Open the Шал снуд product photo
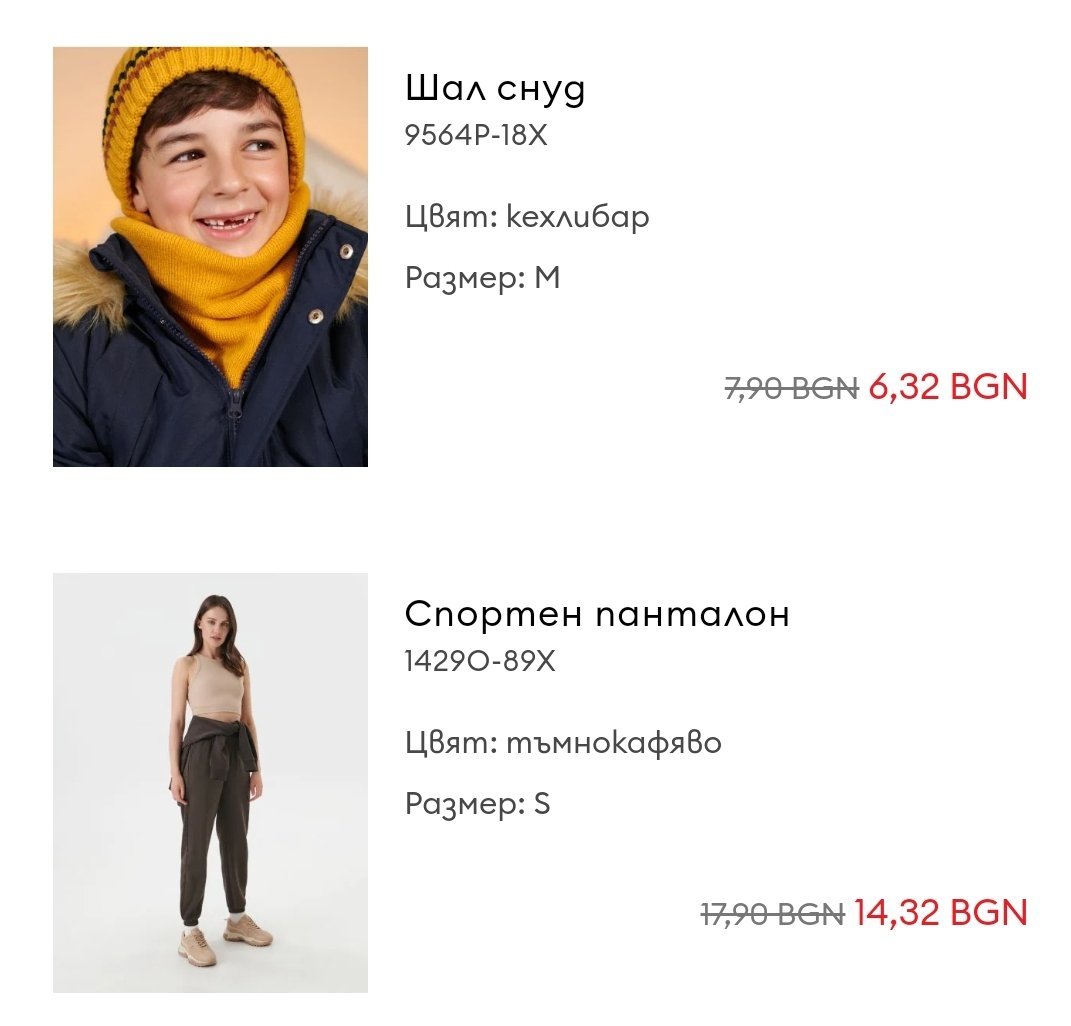Screen dimensions: 1071x1026 coord(210,257)
